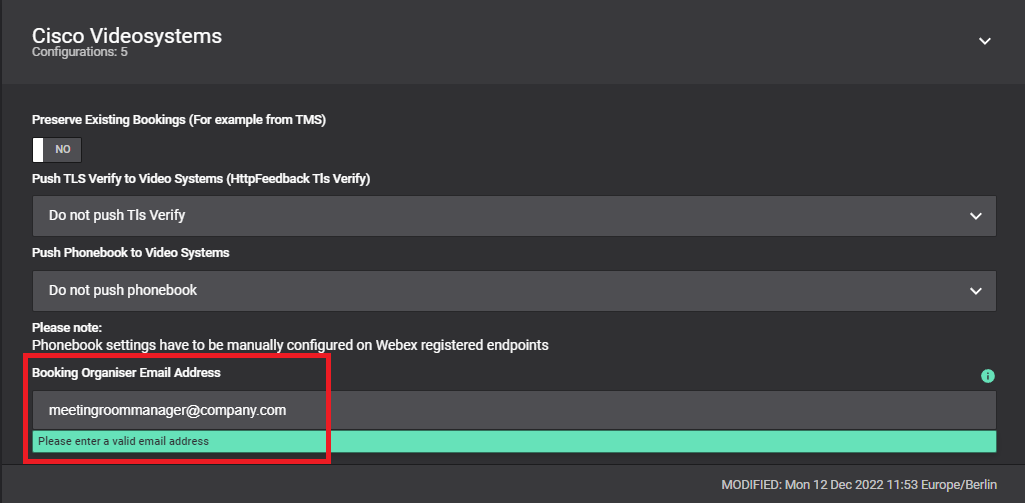Screen dimensions: 1025x503
Task: Click the 'Do not push phonebook' selected value
Action: coord(123,290)
